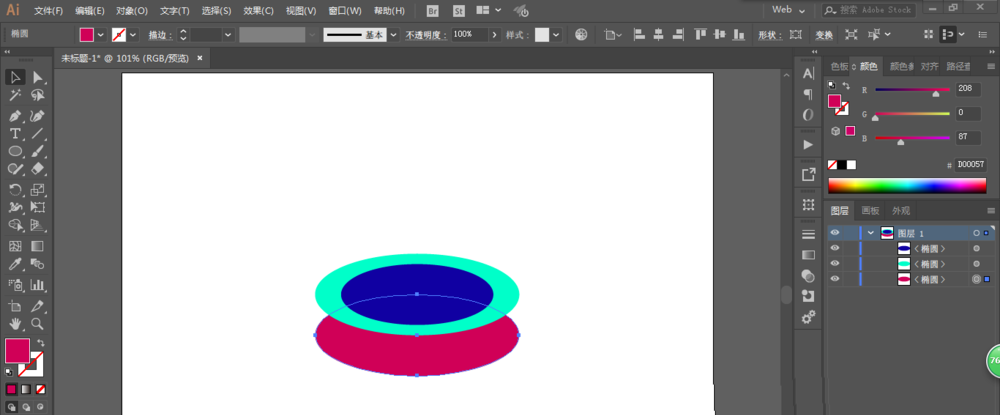Click the hex color field D00057
1000x415 pixels.
pos(970,164)
